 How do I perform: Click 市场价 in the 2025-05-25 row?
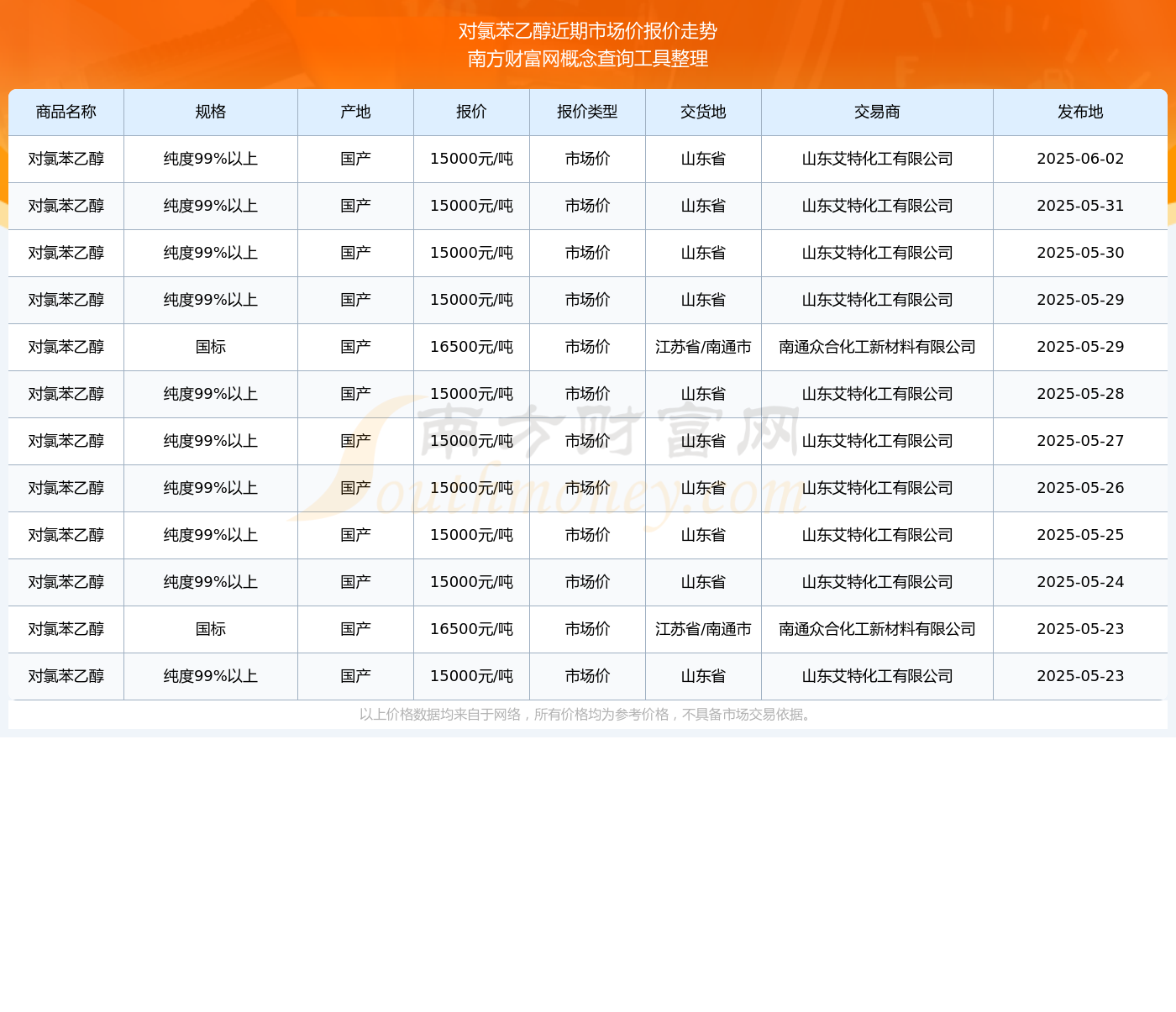pyautogui.click(x=588, y=535)
